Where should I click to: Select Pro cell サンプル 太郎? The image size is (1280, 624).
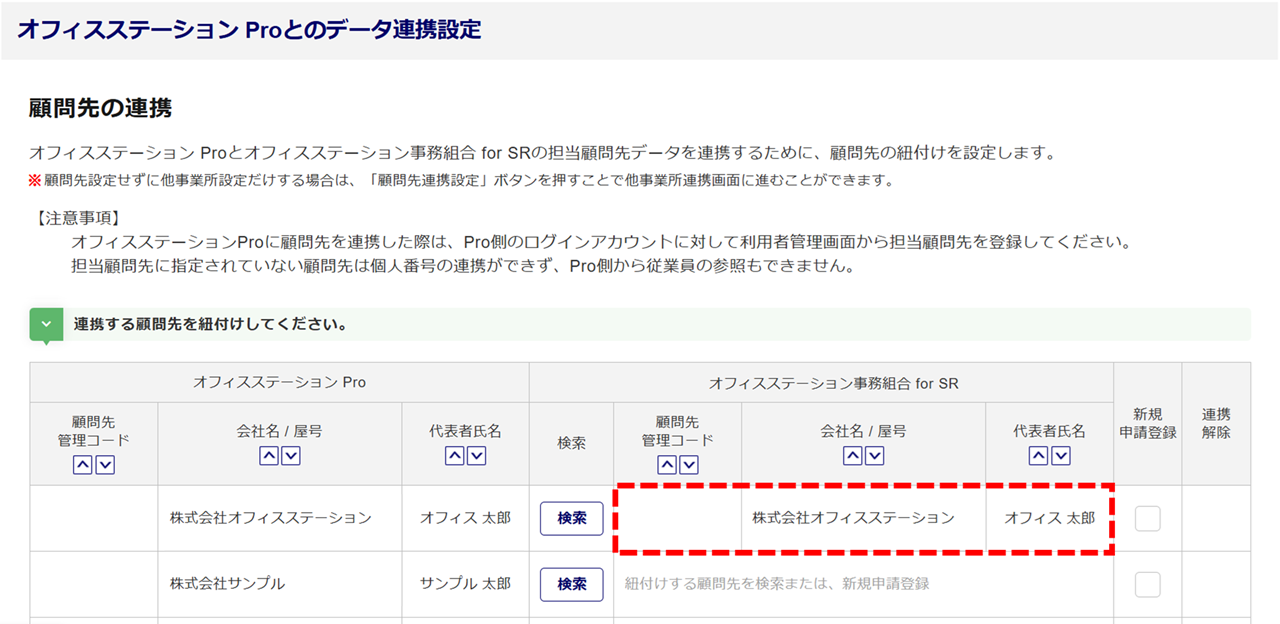(465, 584)
